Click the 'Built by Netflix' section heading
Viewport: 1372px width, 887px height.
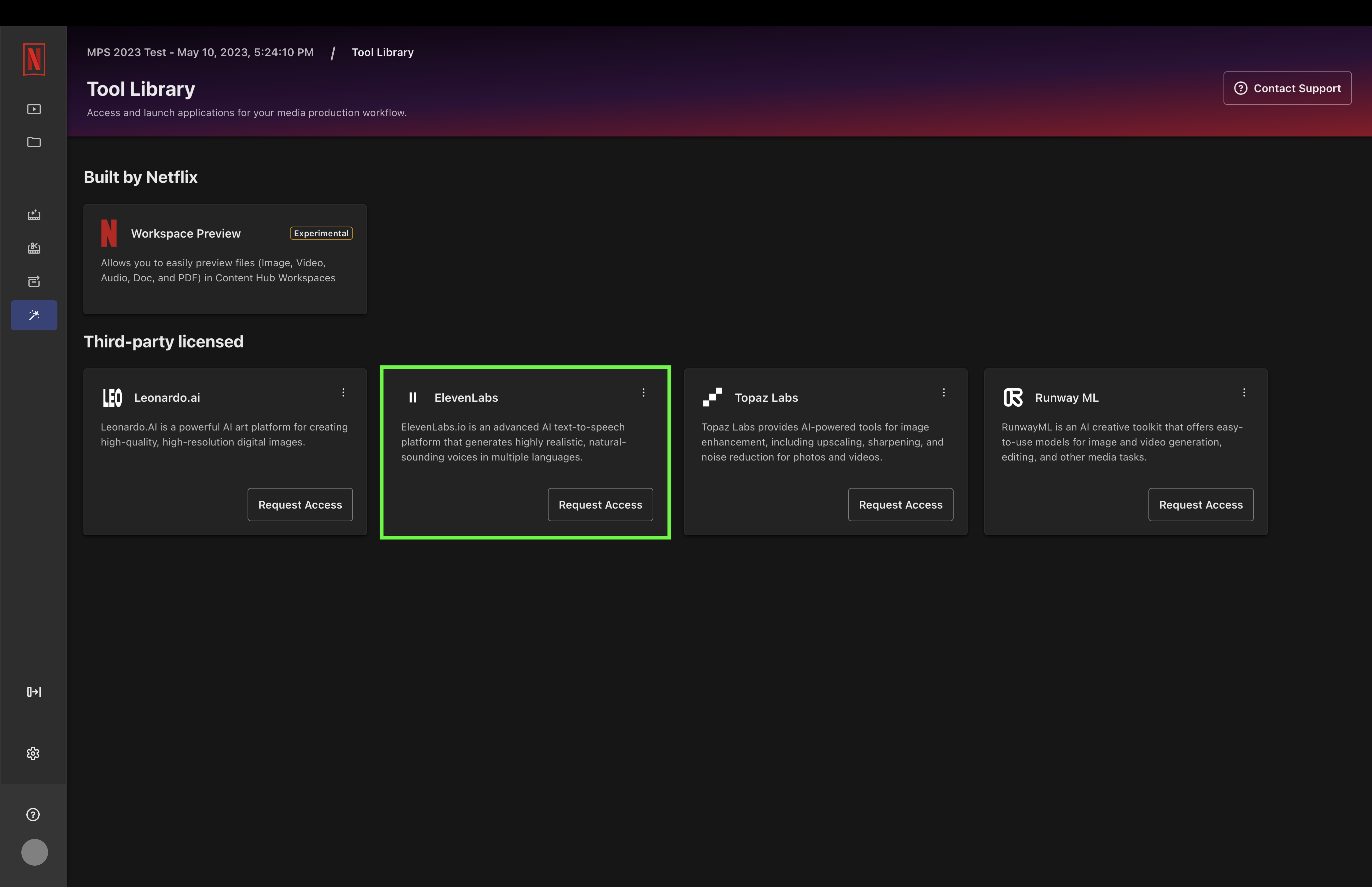(x=140, y=177)
